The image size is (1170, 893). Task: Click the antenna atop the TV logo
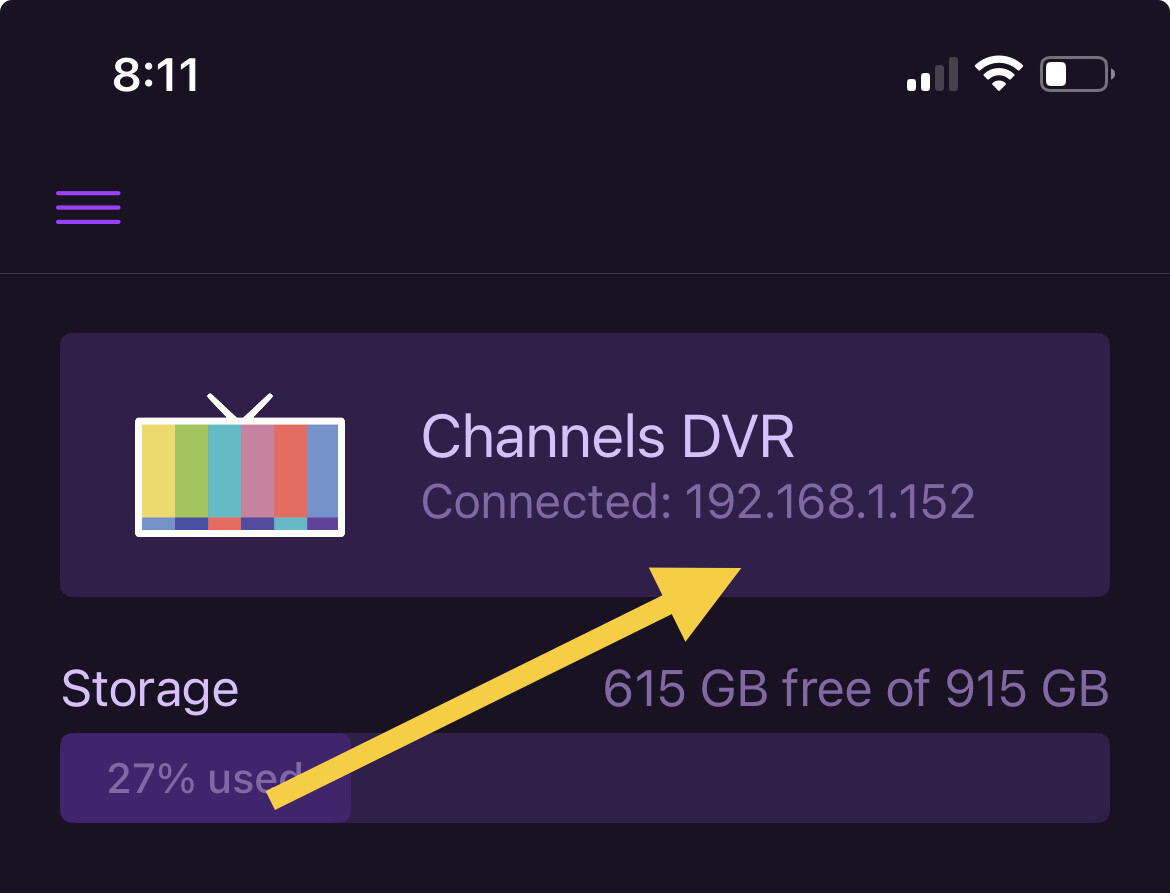240,406
